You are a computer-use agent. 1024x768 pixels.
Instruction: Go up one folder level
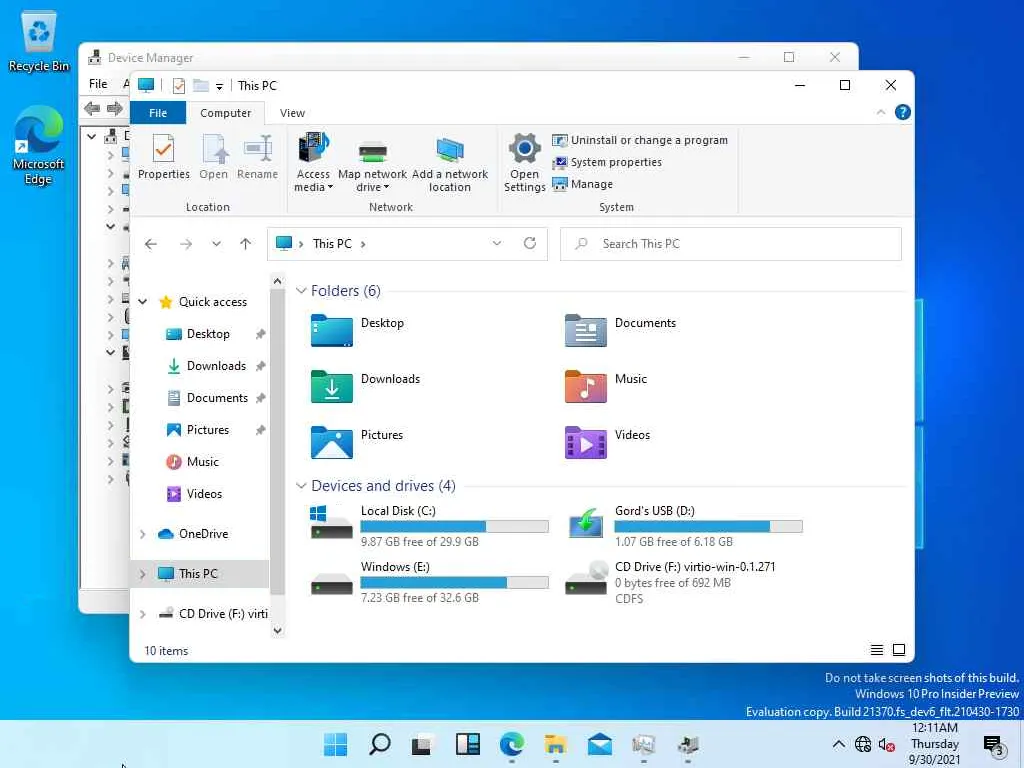click(246, 244)
